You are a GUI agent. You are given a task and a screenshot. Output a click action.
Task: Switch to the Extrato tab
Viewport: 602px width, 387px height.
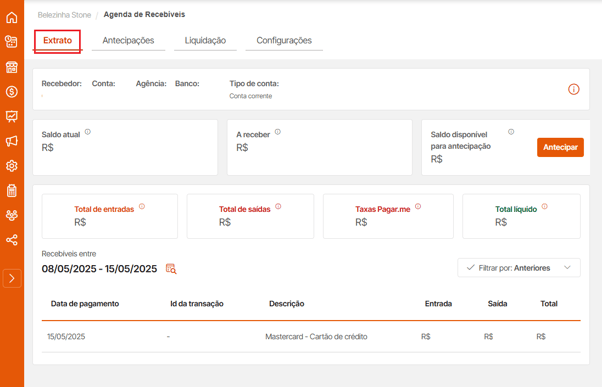(x=57, y=41)
